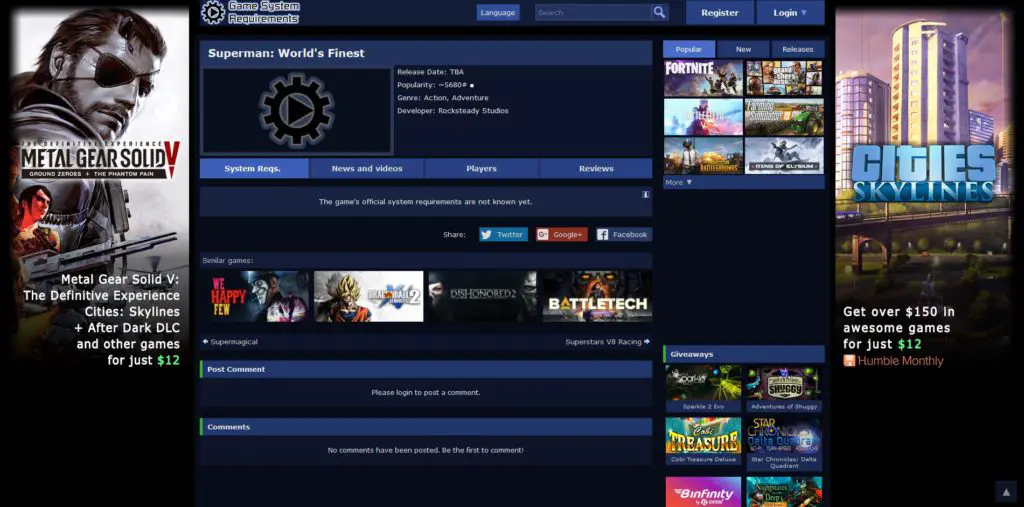Viewport: 1024px width, 507px height.
Task: Click 'Please login to post a comment' text
Action: (x=426, y=393)
